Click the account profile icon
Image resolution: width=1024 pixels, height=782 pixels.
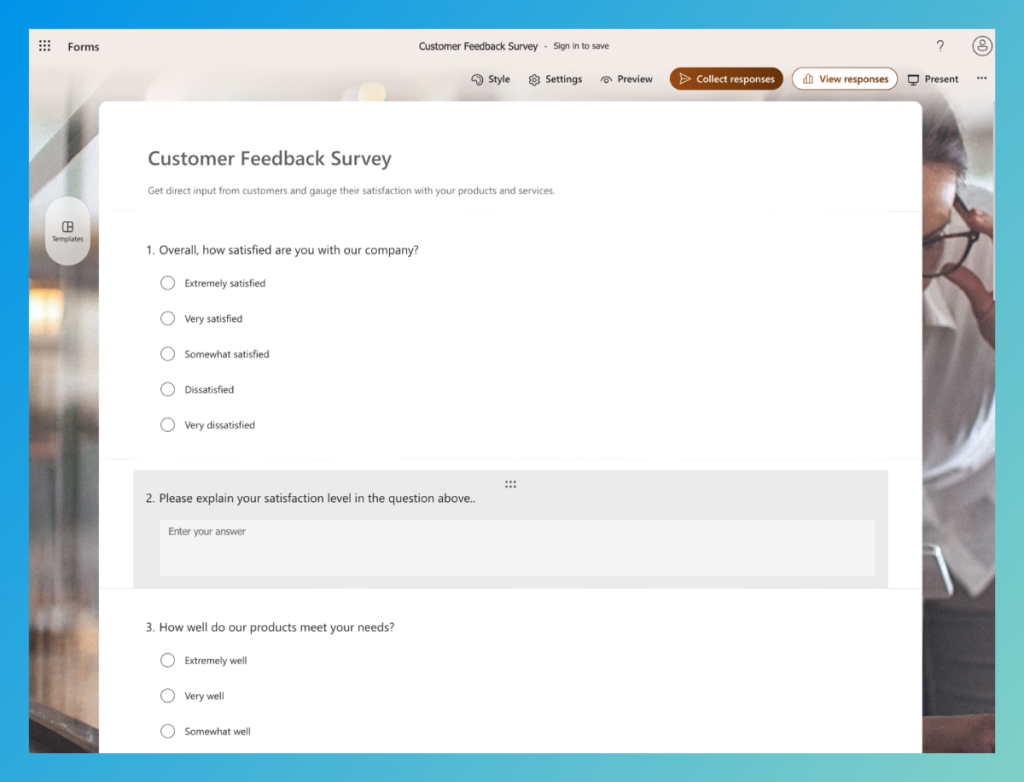(x=982, y=46)
